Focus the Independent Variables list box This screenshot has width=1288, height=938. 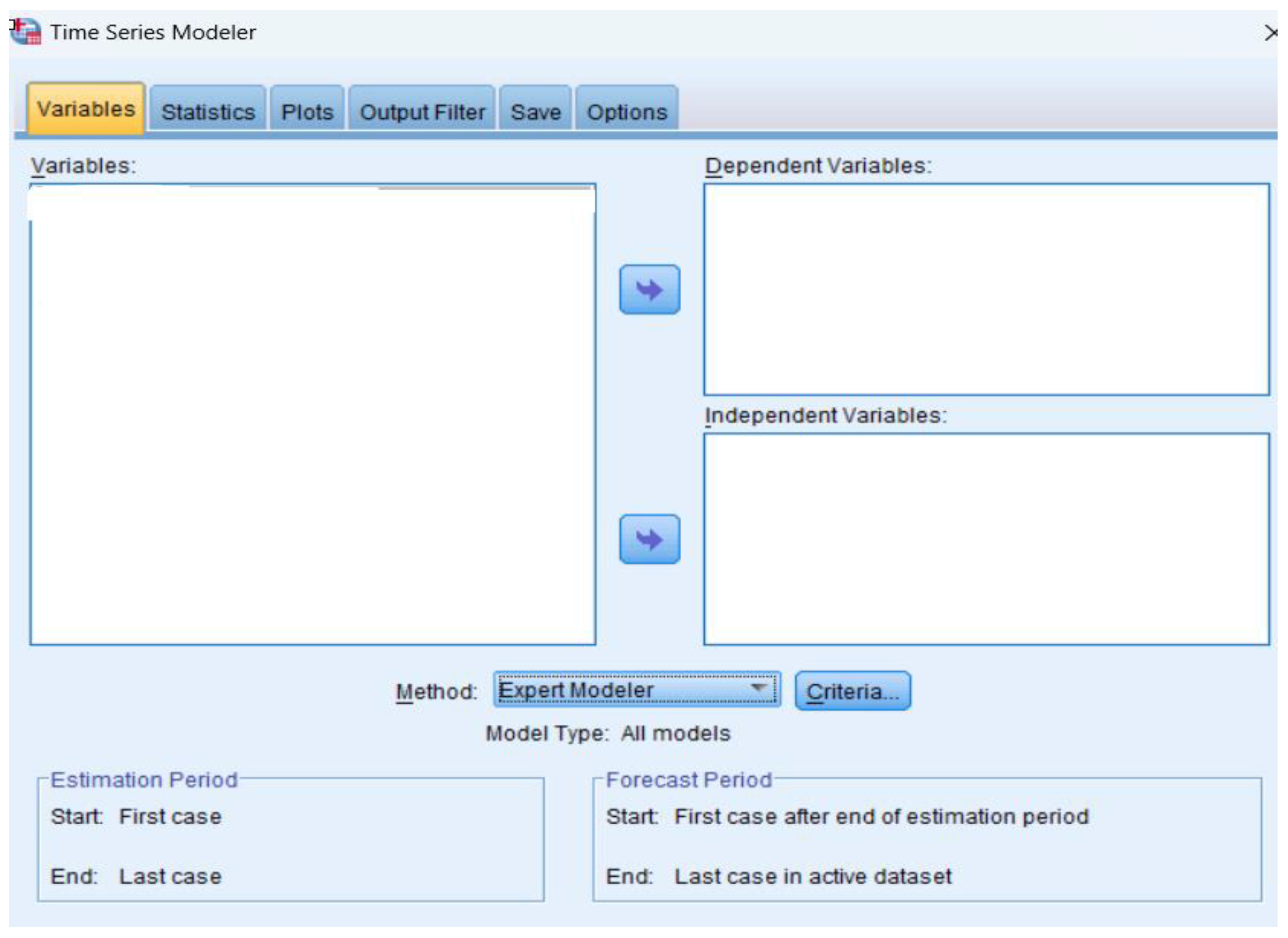point(986,539)
